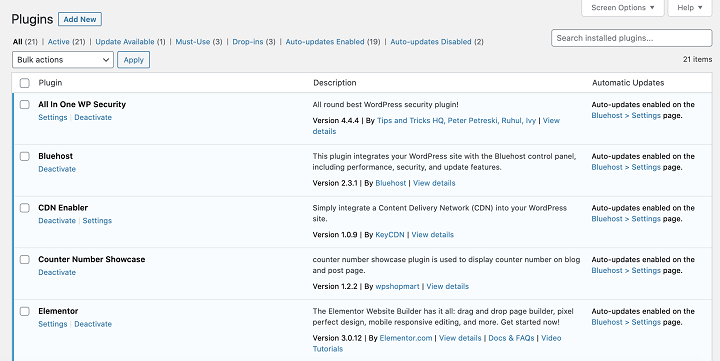720x361 pixels.
Task: Select the CDN Enabler checkbox
Action: pyautogui.click(x=25, y=208)
